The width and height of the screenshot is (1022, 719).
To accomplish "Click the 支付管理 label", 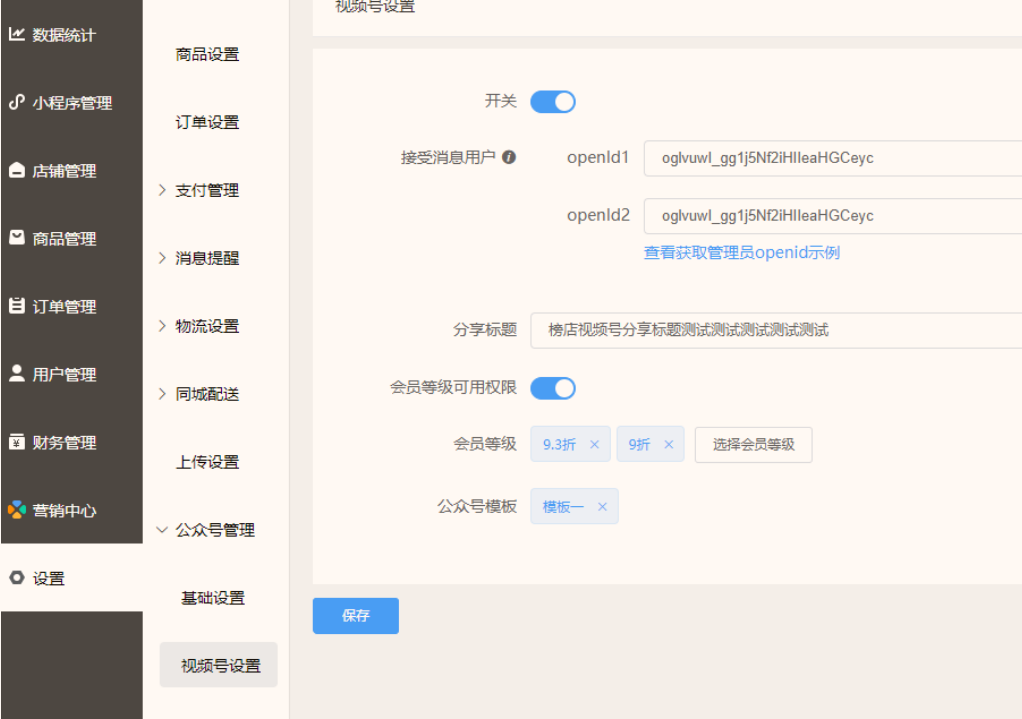I will click(x=207, y=190).
